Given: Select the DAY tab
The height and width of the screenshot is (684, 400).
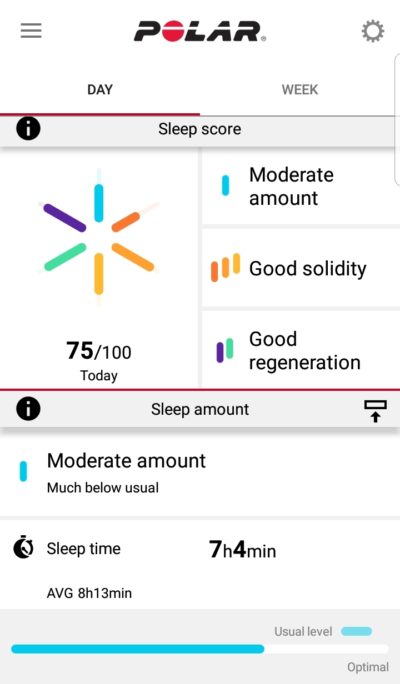Looking at the screenshot, I should (x=100, y=90).
